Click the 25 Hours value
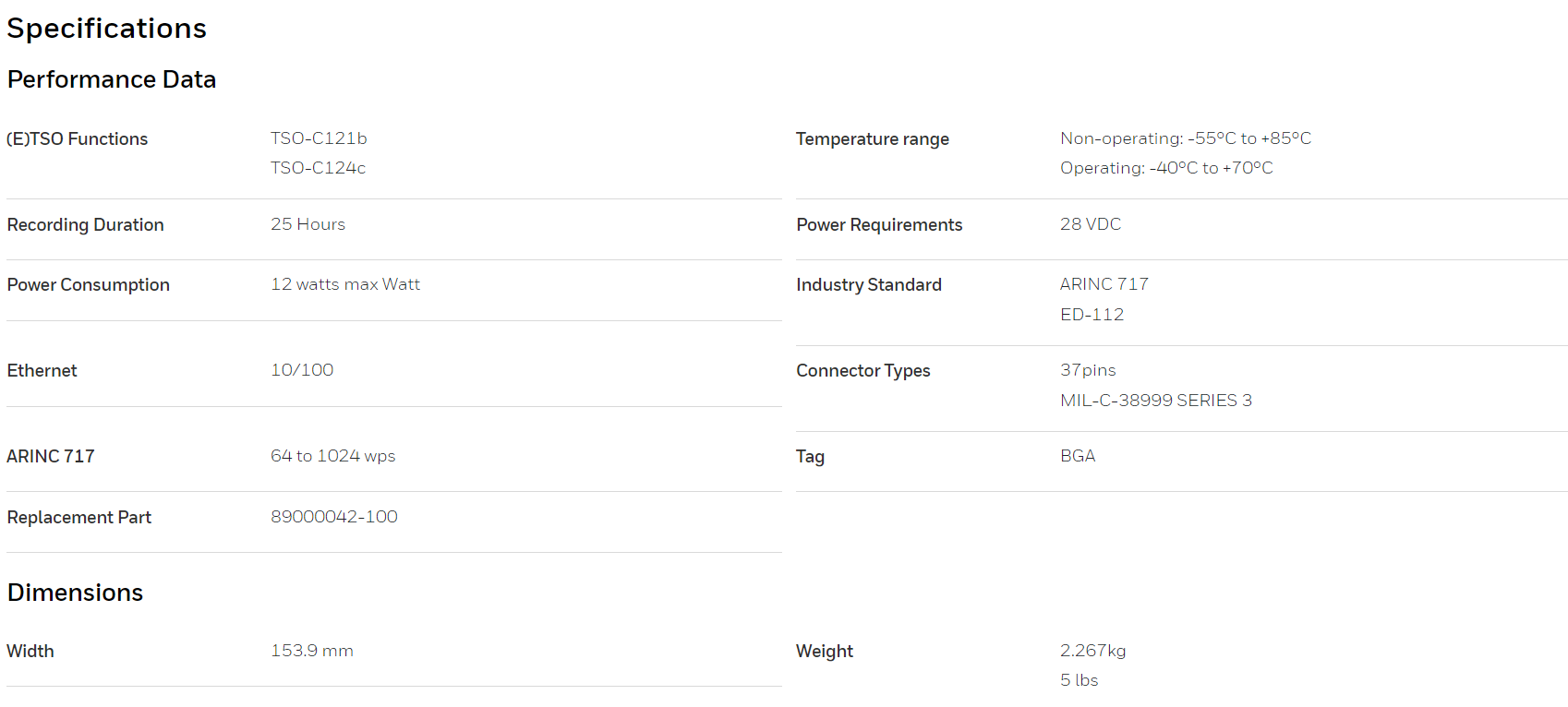1568x707 pixels. tap(308, 224)
